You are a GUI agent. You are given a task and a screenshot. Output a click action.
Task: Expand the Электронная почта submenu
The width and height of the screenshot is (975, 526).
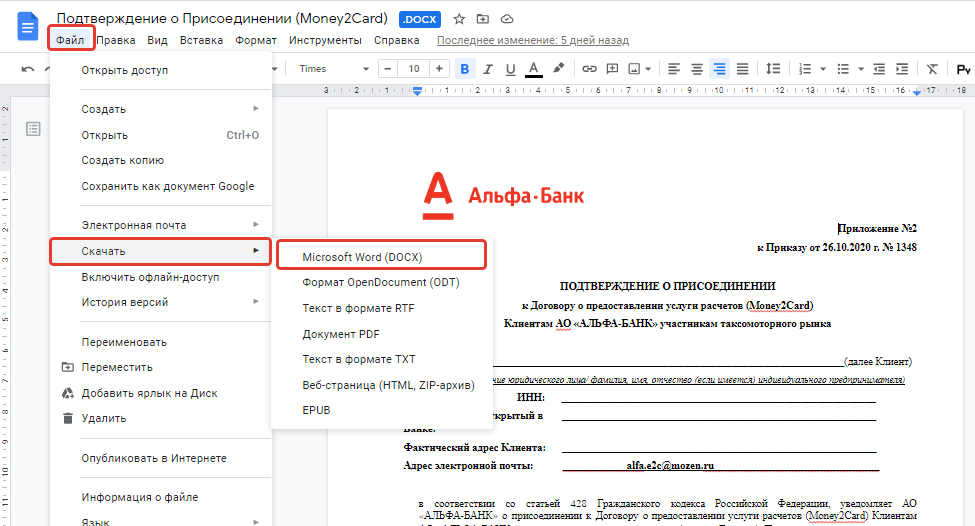pos(160,225)
